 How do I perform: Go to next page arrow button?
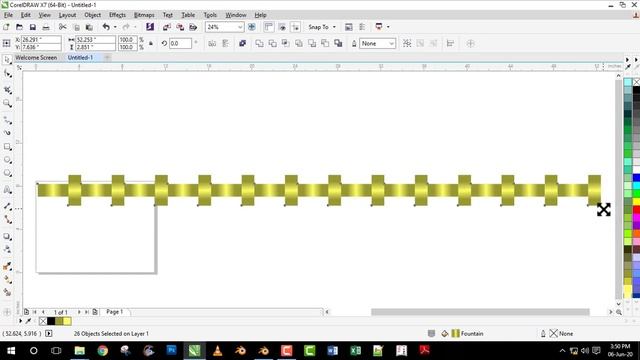click(x=79, y=312)
